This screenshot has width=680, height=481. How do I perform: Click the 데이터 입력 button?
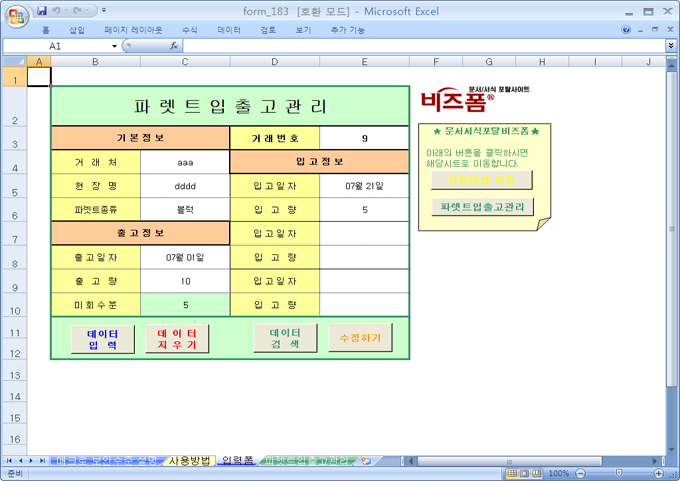pos(103,339)
